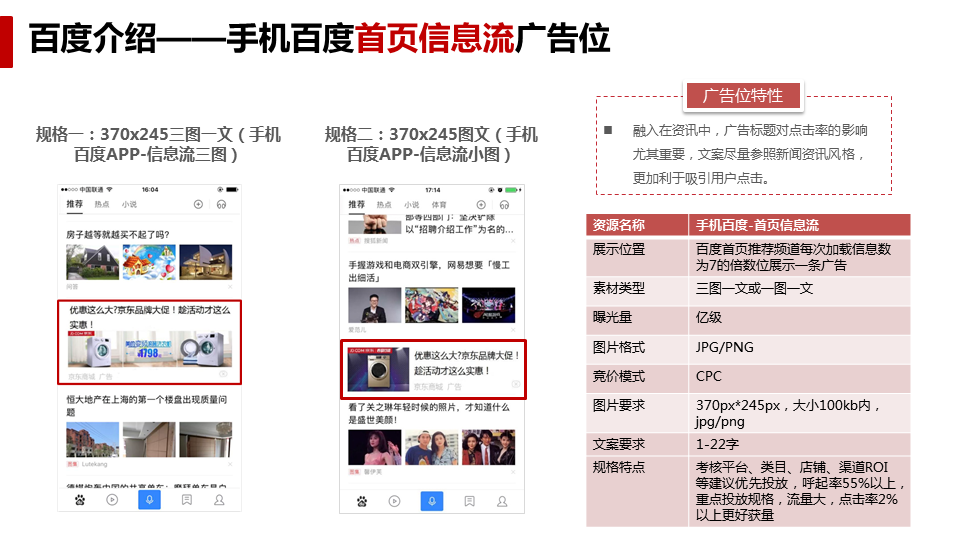The height and width of the screenshot is (540, 960).
Task: Switch to 小说 tab in the 17:14 phone
Action: click(x=412, y=205)
